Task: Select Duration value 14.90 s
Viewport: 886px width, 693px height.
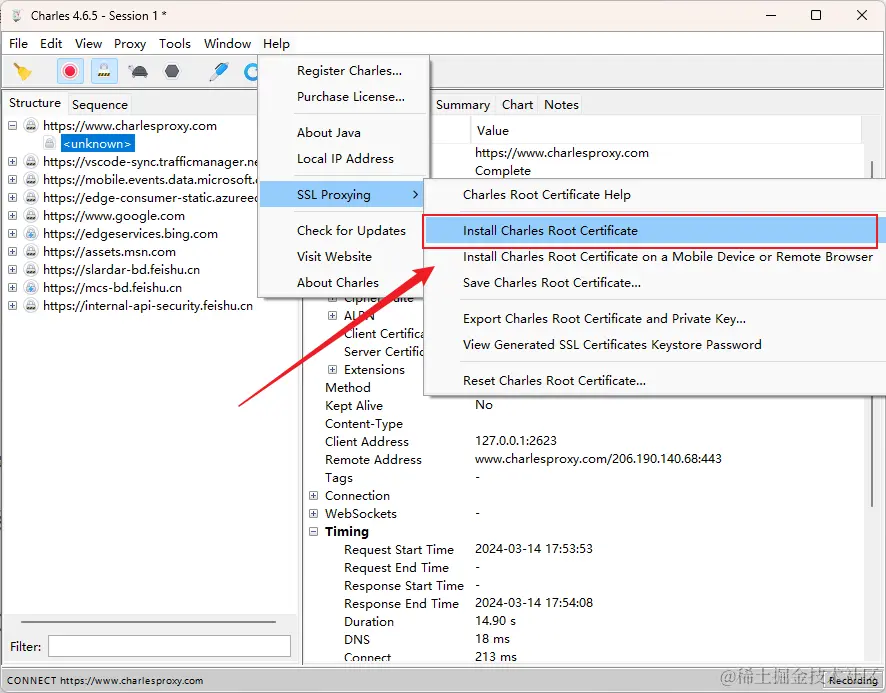Action: coord(495,621)
